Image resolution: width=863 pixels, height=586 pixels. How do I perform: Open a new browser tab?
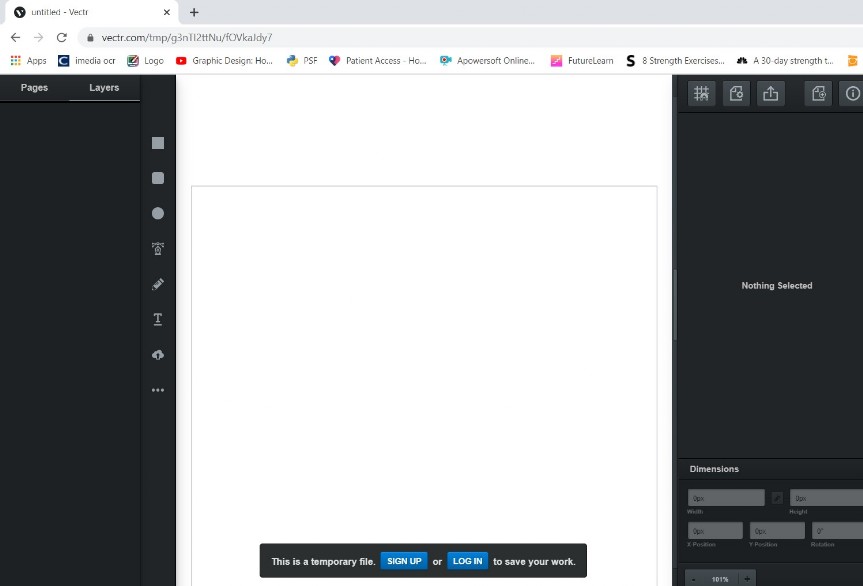[x=194, y=12]
